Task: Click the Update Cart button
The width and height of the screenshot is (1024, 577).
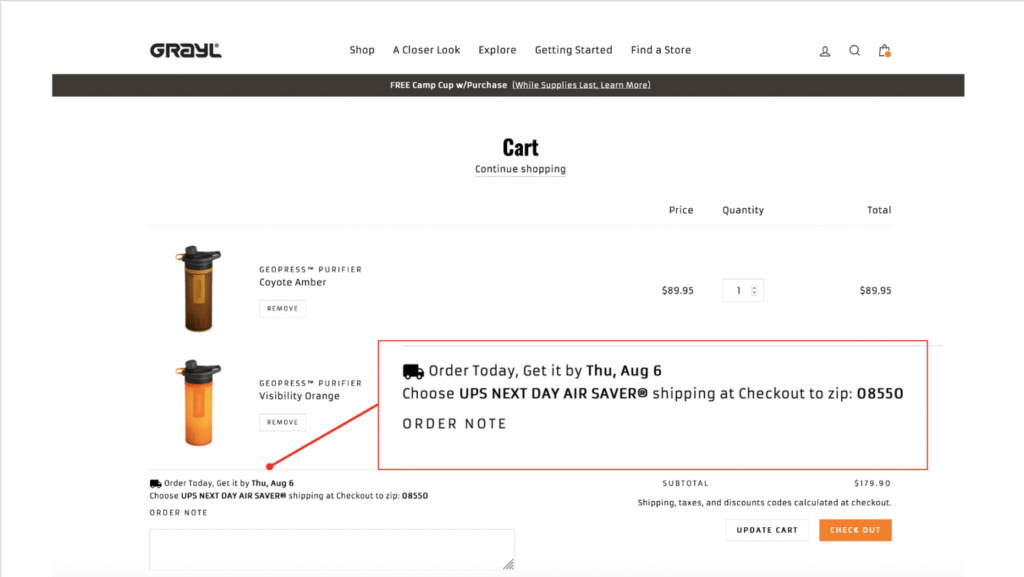Action: pyautogui.click(x=767, y=530)
